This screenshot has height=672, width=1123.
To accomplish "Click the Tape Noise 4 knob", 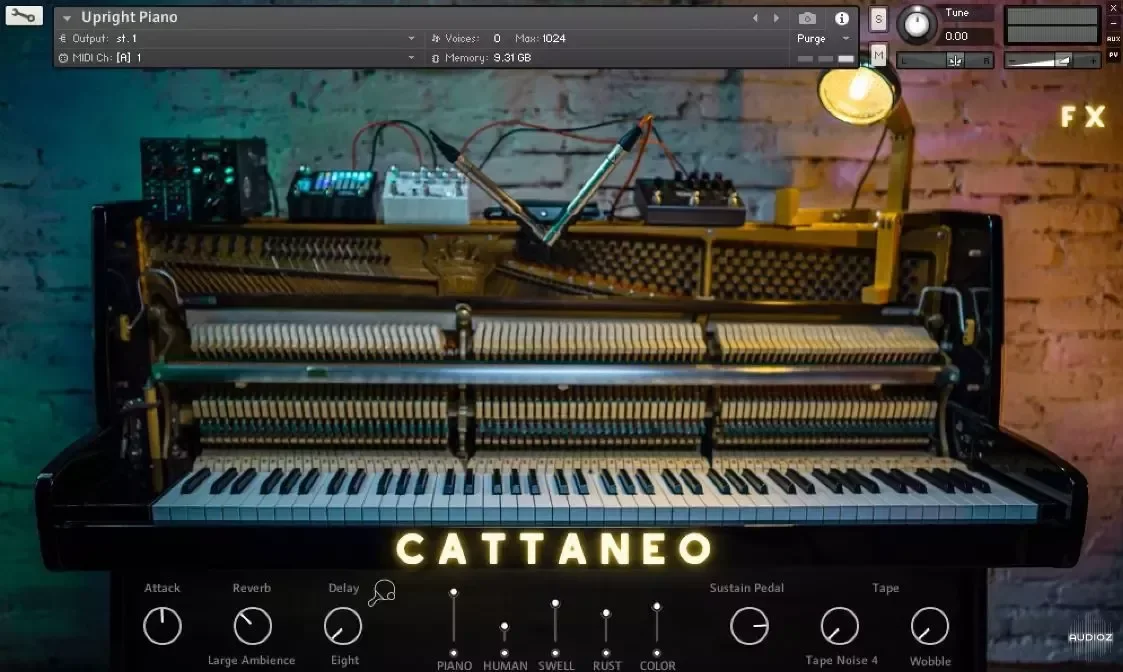I will pyautogui.click(x=839, y=625).
